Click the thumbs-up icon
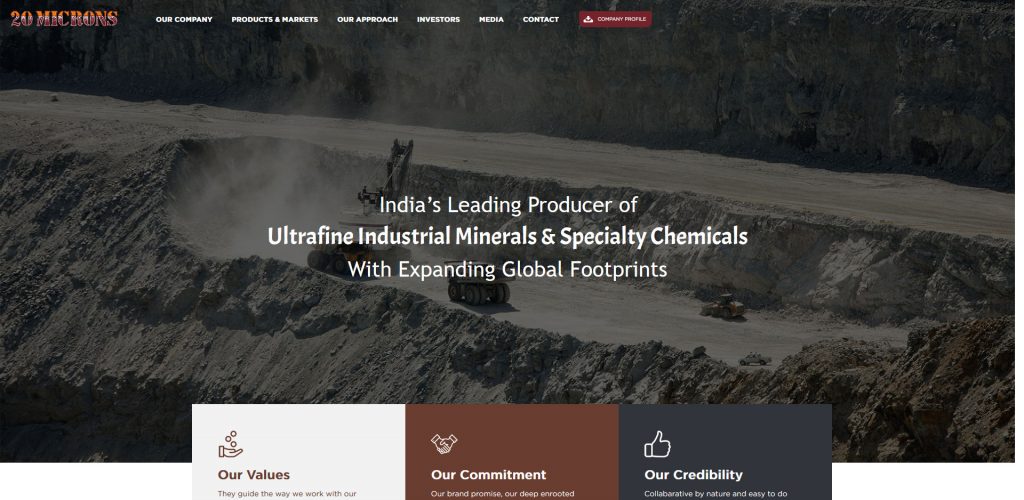This screenshot has height=500, width=1024. (657, 444)
